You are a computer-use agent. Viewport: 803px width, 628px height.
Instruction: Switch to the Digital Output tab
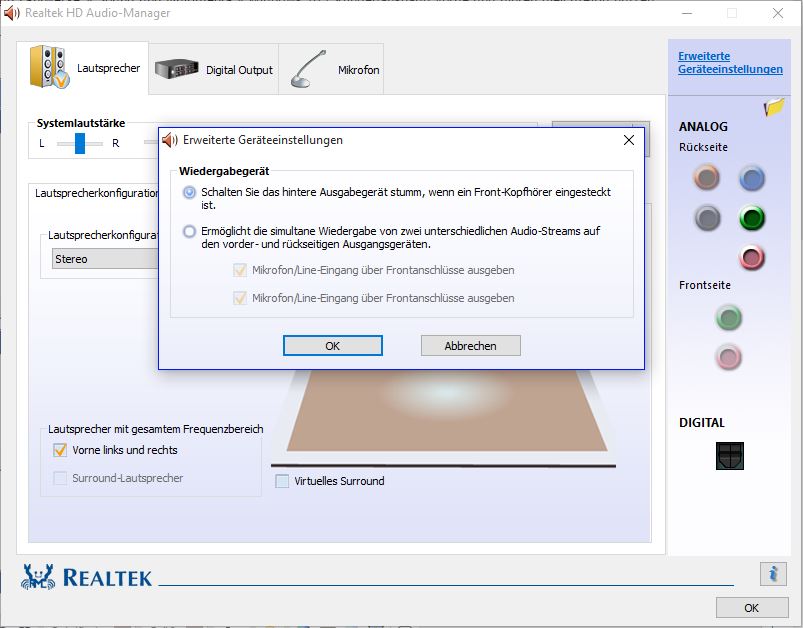pyautogui.click(x=214, y=69)
